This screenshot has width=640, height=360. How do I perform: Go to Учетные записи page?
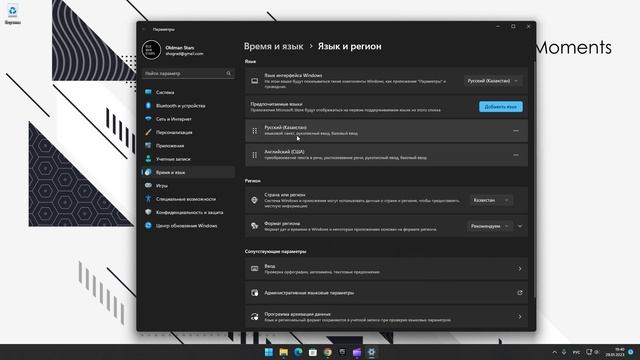click(x=189, y=159)
